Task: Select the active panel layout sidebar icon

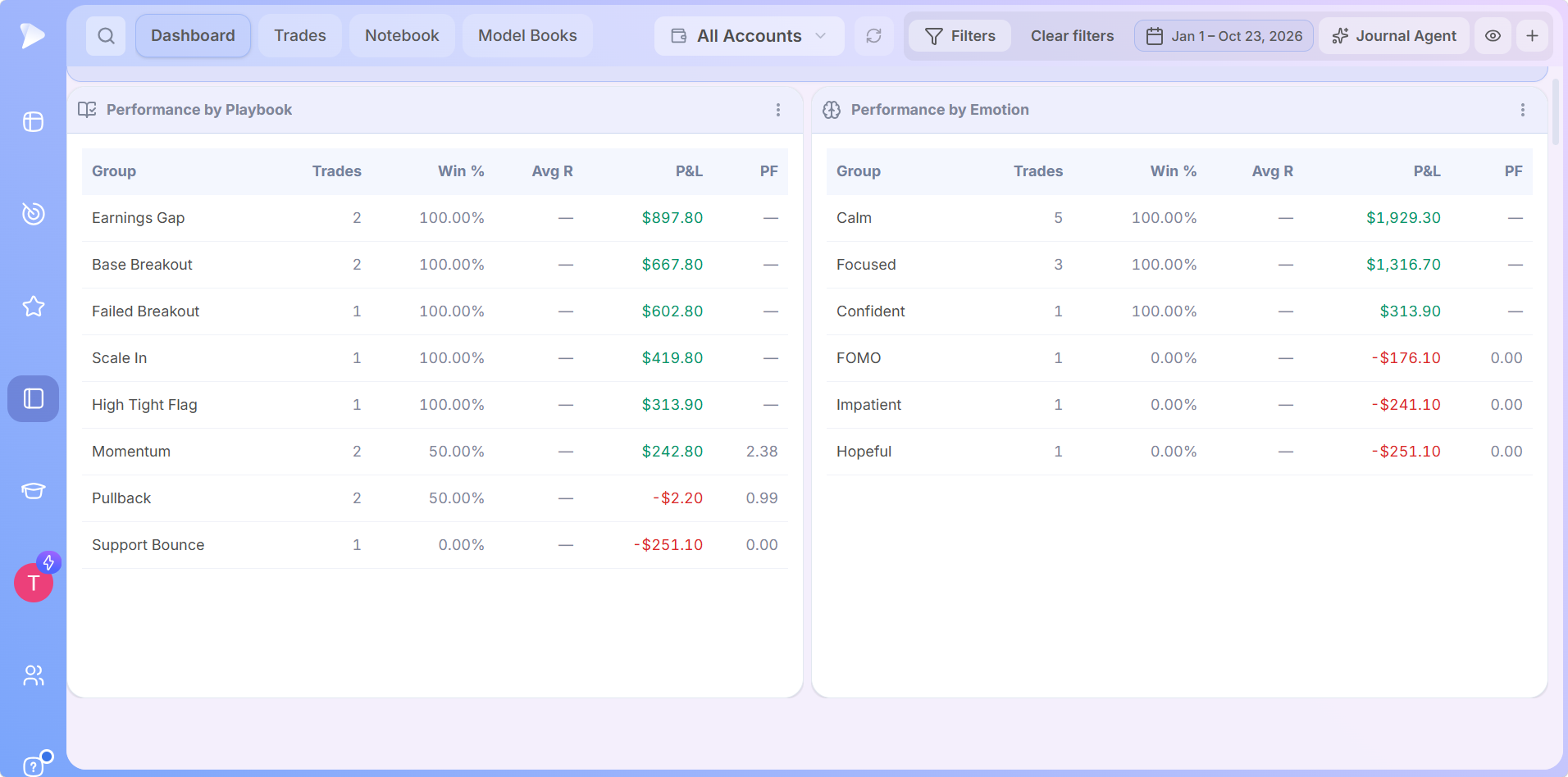Action: tap(33, 398)
